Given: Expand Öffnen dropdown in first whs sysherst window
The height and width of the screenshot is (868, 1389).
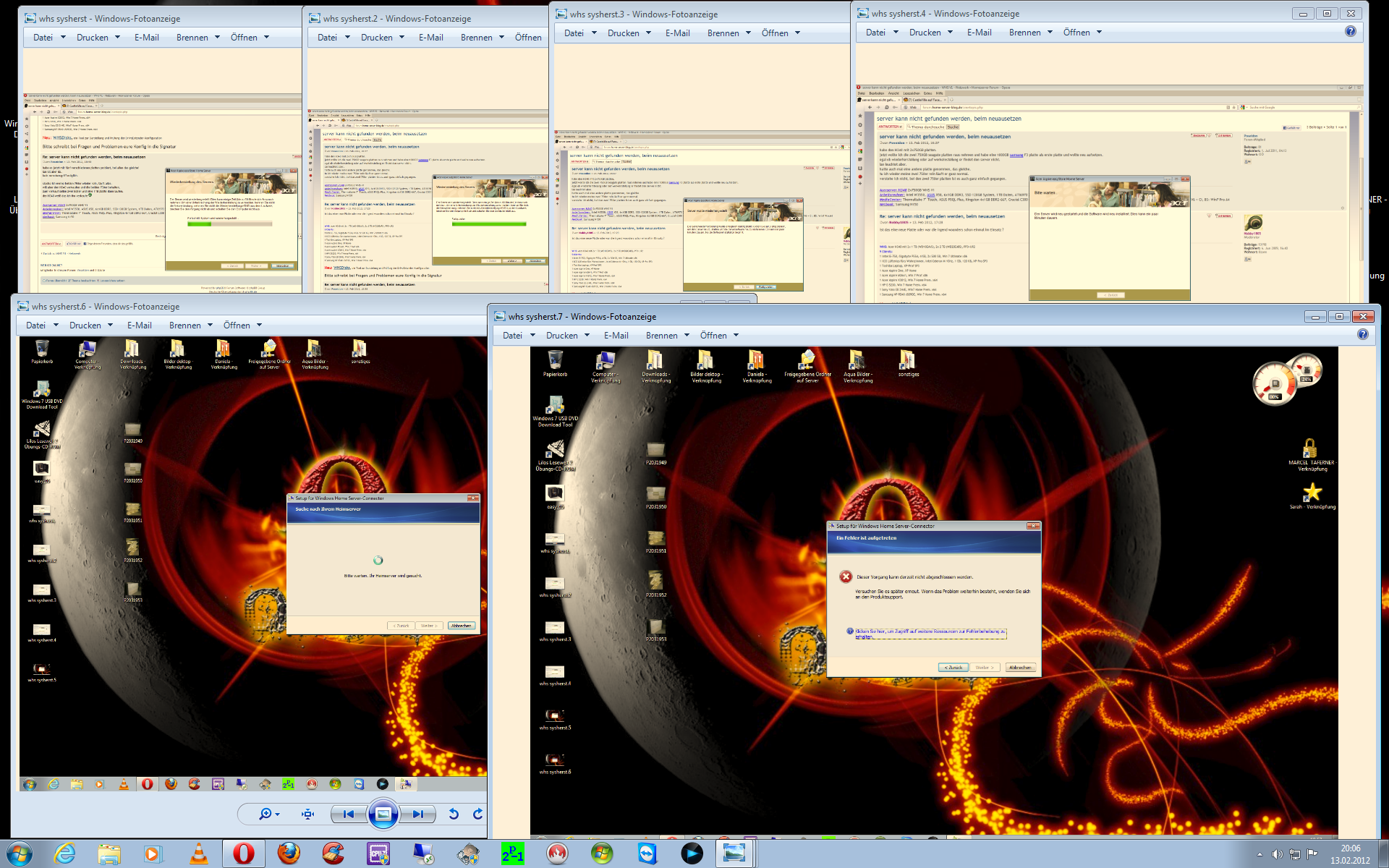Looking at the screenshot, I should point(266,38).
